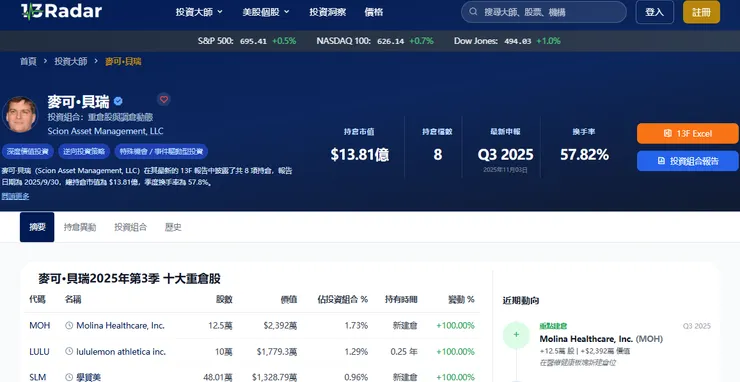Viewport: 740px width, 382px height.
Task: Open 投資大師 breadcrumb link
Action: [71, 61]
